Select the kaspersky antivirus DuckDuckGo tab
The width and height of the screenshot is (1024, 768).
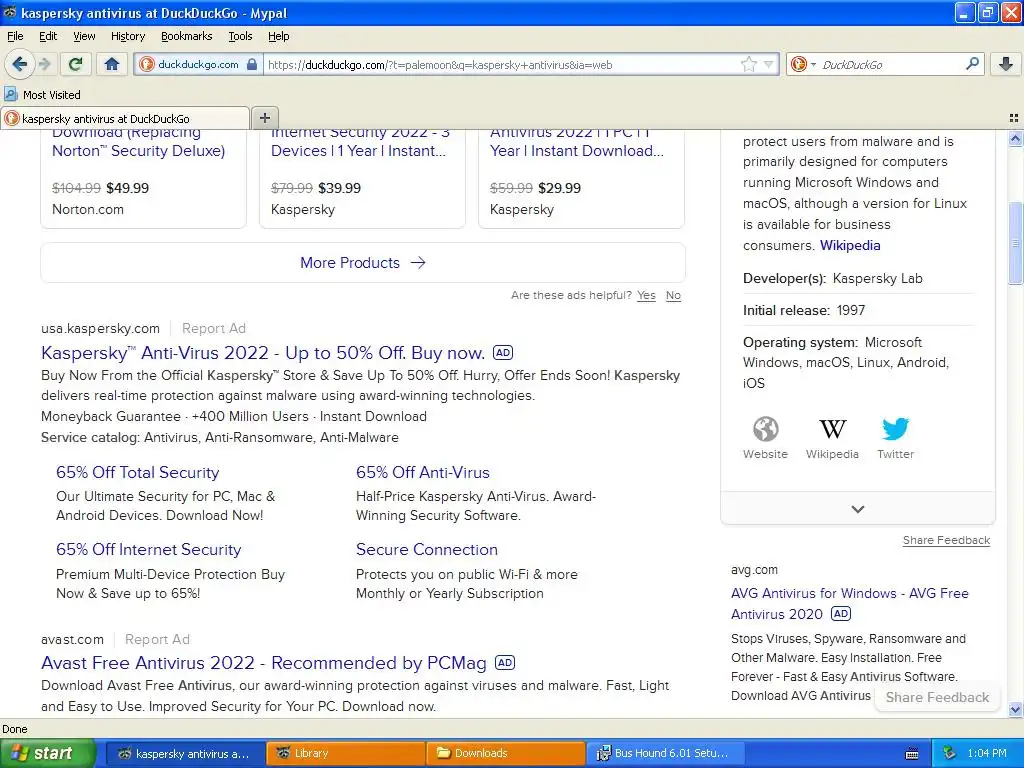[x=125, y=118]
